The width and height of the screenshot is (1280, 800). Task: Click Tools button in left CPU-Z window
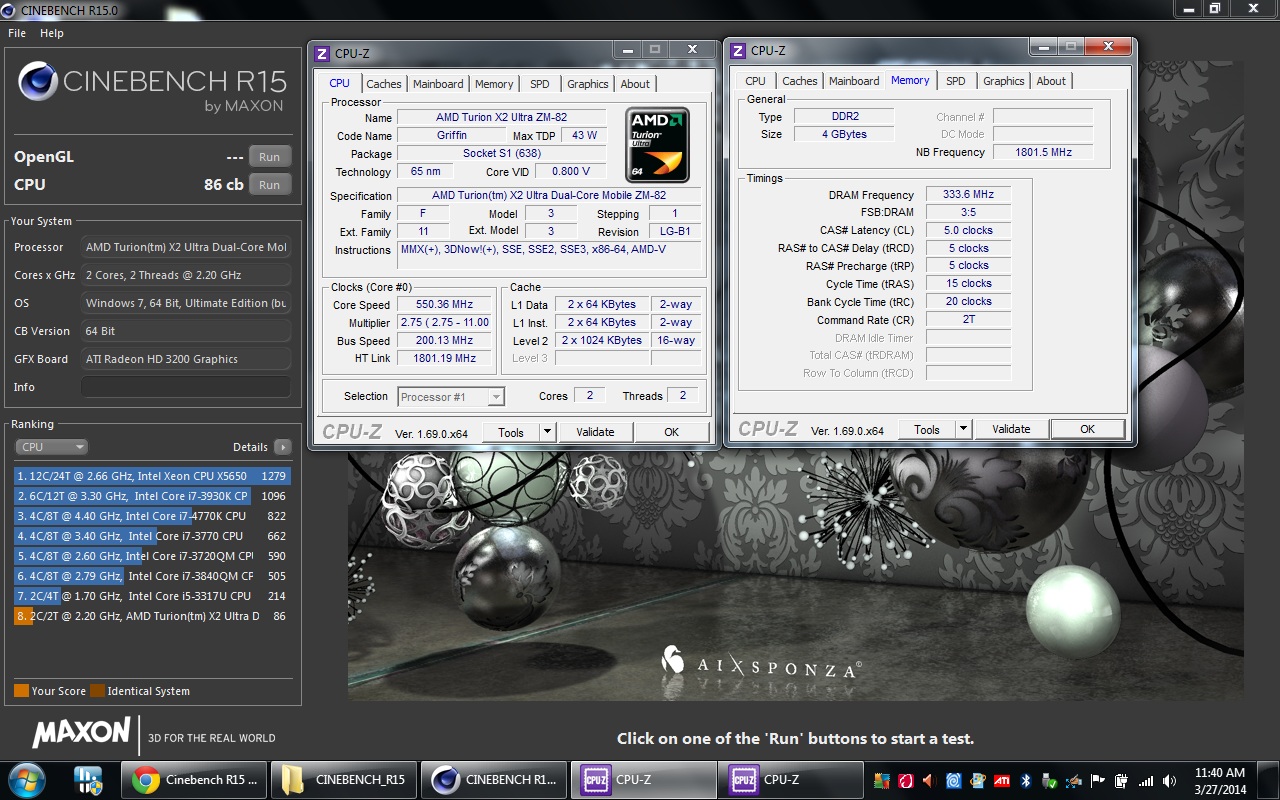(511, 432)
